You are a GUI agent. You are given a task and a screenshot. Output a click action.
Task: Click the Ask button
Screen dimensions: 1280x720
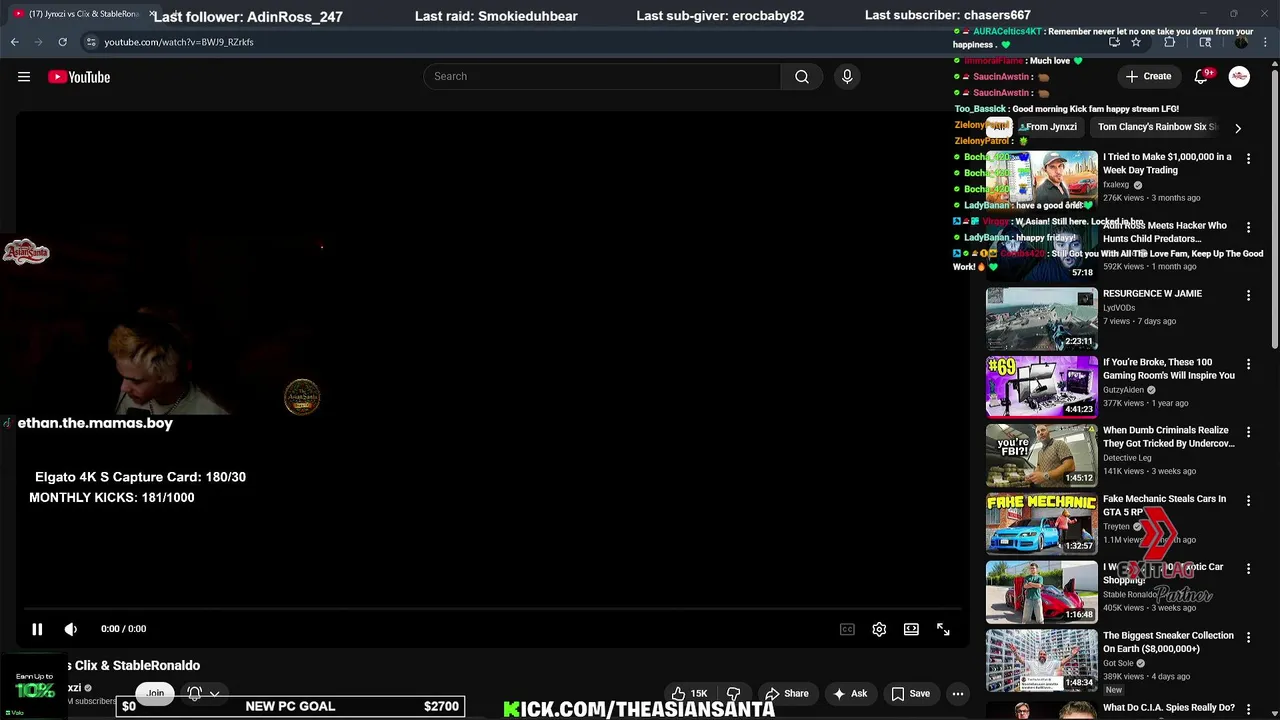click(849, 693)
